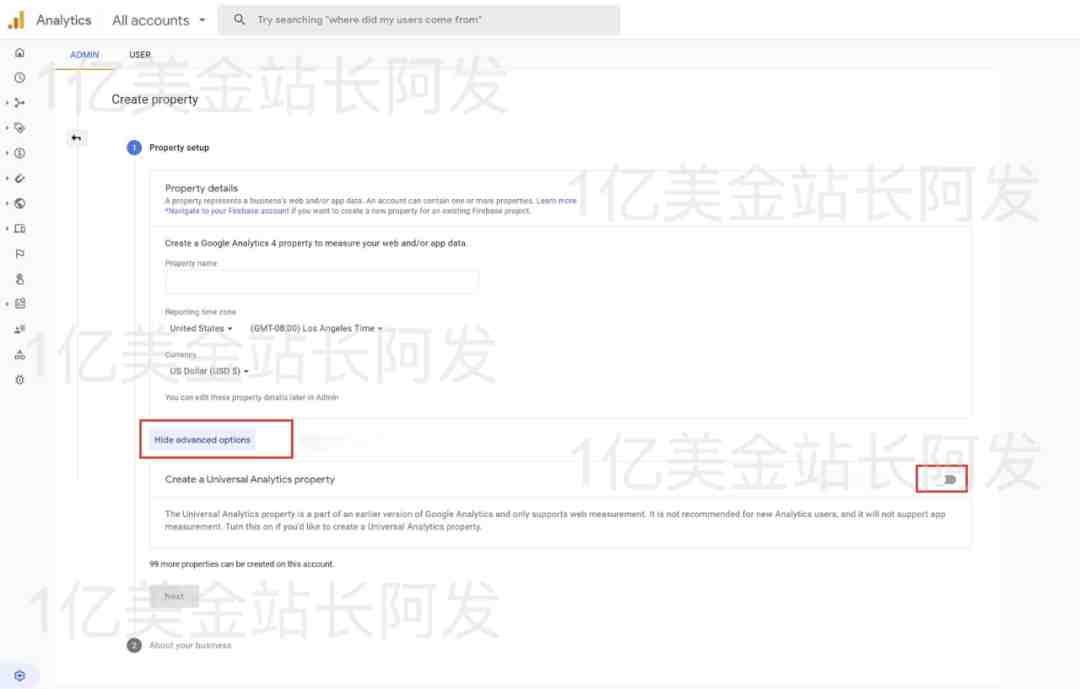
Task: Open the Audiences people icon in sidebar
Action: (x=19, y=329)
